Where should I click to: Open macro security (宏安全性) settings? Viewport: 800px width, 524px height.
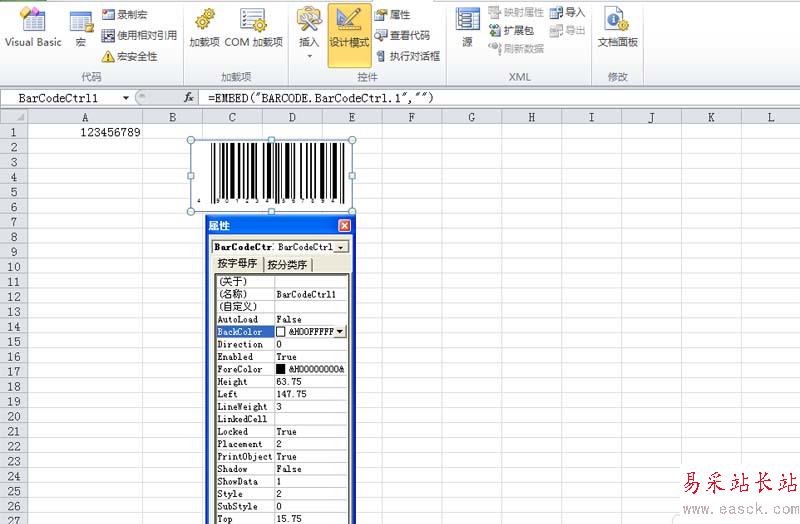coord(130,57)
